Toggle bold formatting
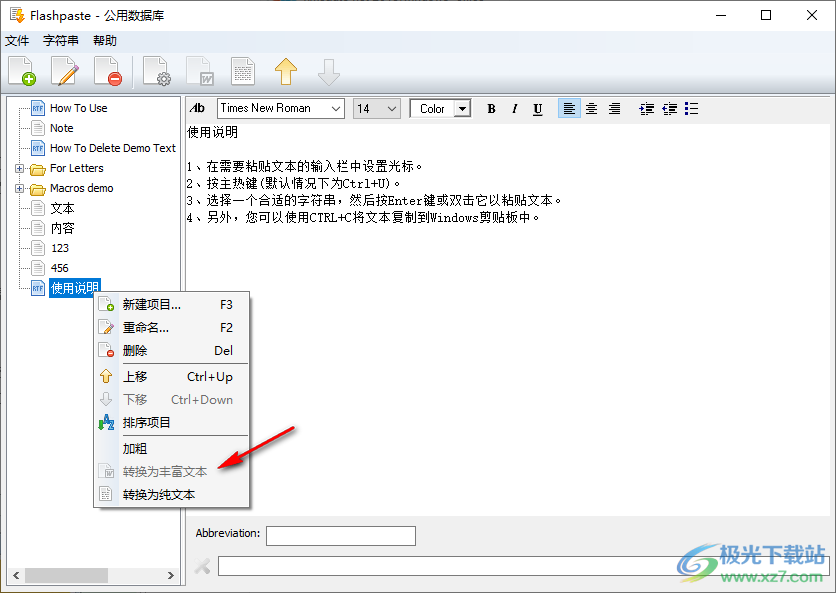The image size is (836, 593). click(x=490, y=108)
